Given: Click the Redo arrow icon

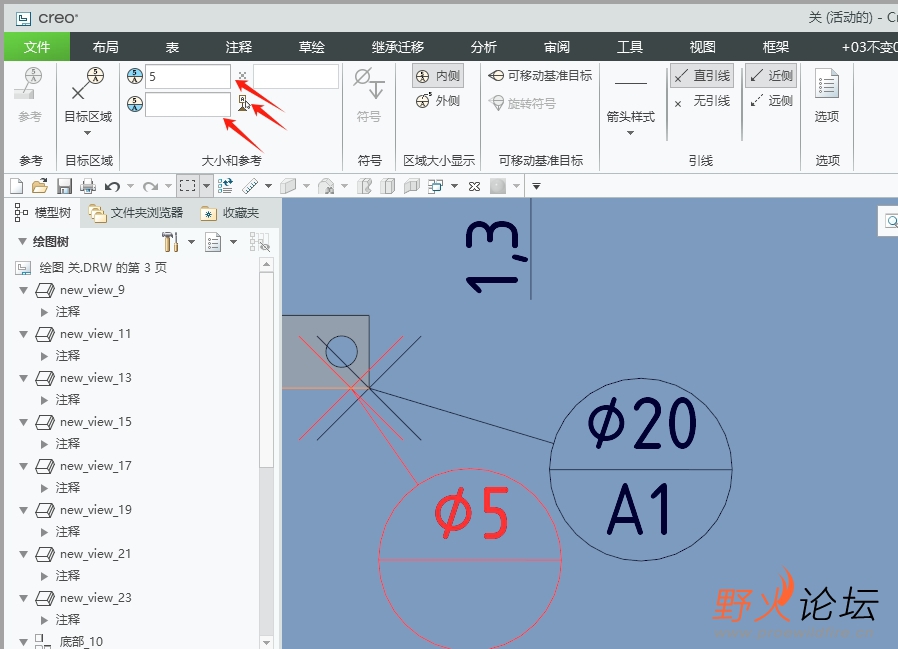Looking at the screenshot, I should (150, 186).
